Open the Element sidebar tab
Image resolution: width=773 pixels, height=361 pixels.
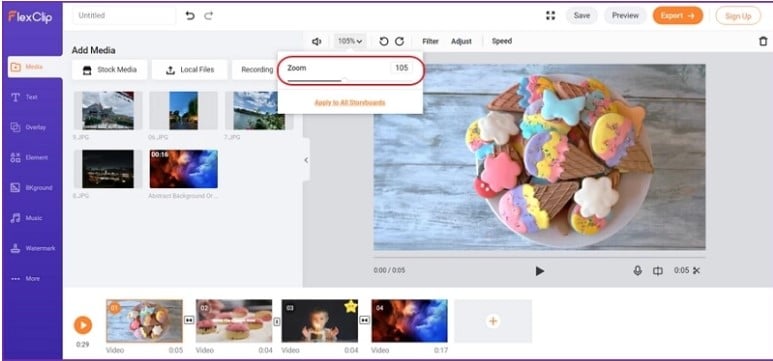point(31,158)
